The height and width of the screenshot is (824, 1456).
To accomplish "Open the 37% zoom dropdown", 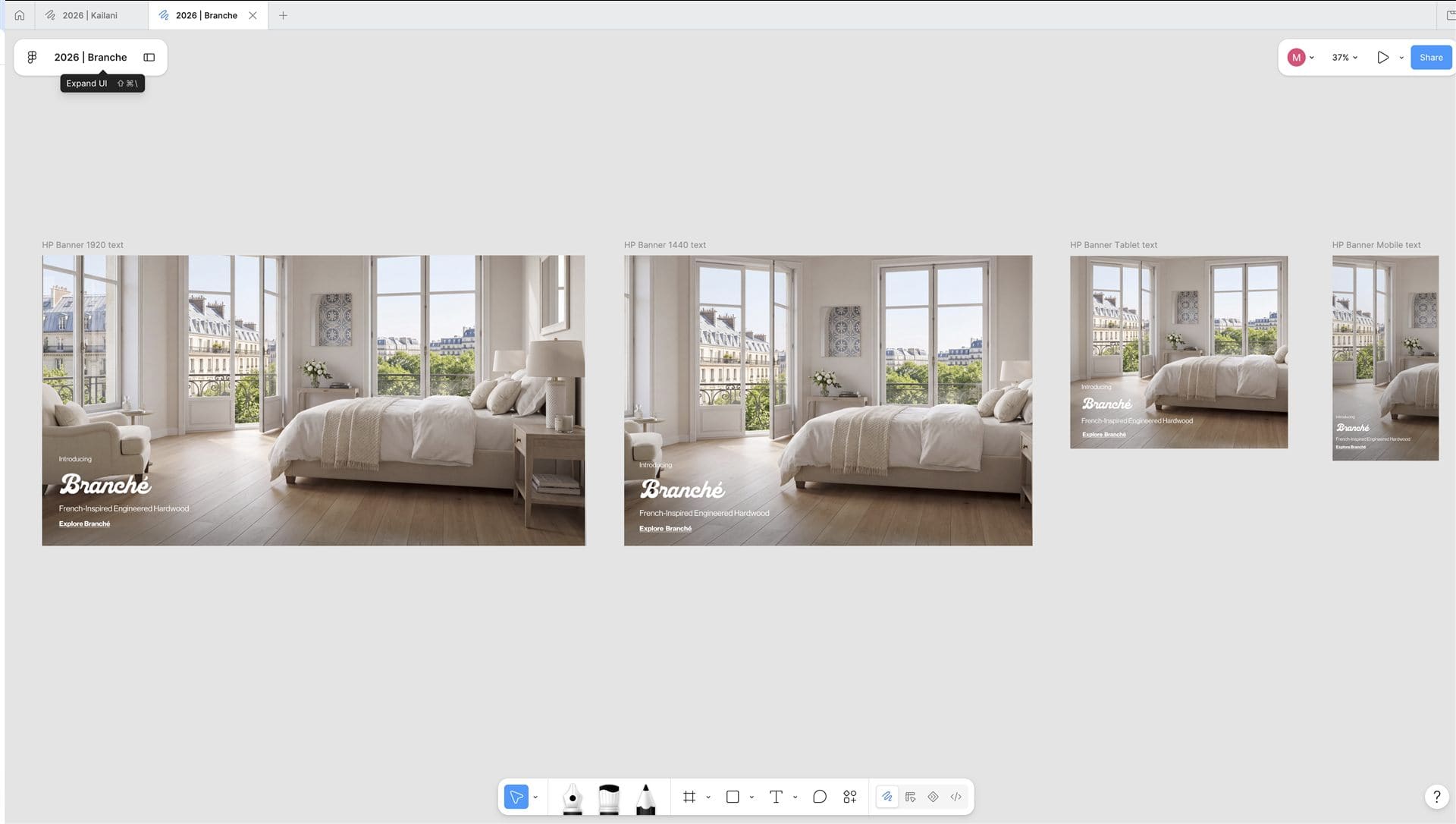I will (1345, 58).
